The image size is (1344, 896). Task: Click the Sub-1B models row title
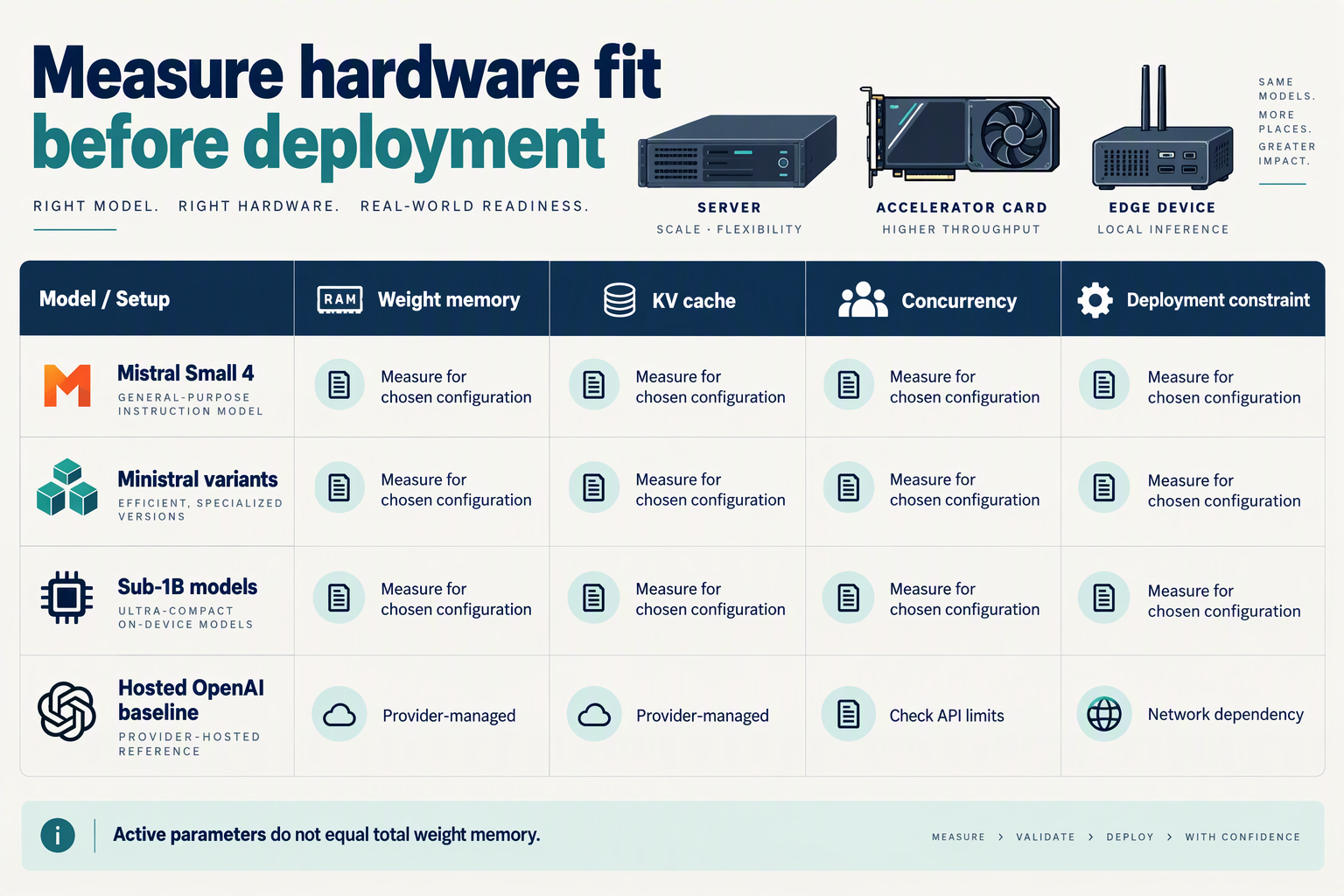click(187, 586)
